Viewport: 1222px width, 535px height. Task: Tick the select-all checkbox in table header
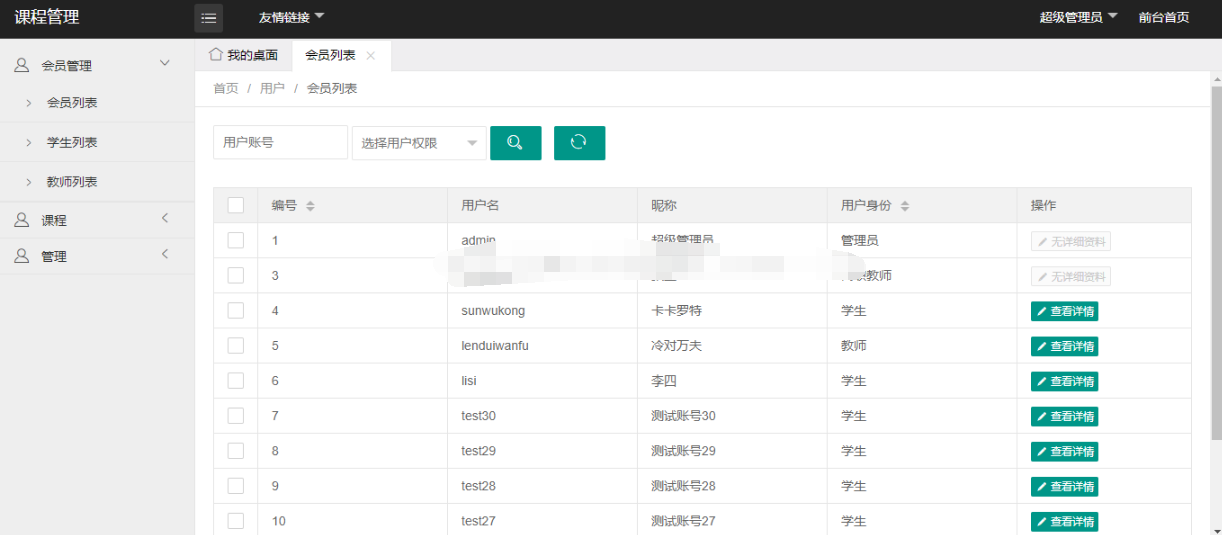pyautogui.click(x=236, y=205)
